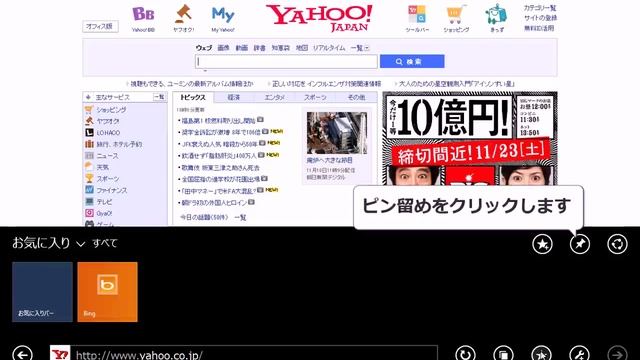Image resolution: width=640 pixels, height=360 pixels.
Task: Click the pin site icon in favorites bar
Action: [x=580, y=244]
